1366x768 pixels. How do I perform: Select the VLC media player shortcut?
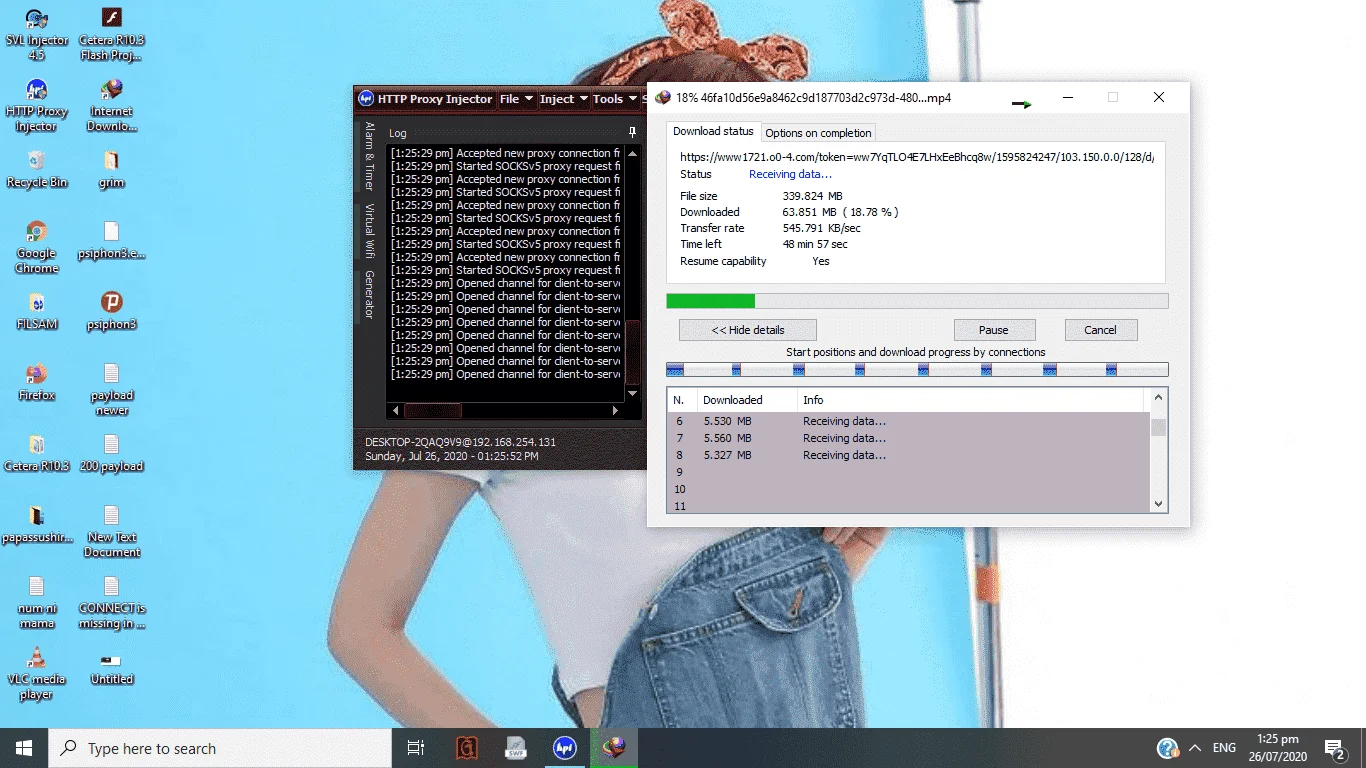pos(37,673)
